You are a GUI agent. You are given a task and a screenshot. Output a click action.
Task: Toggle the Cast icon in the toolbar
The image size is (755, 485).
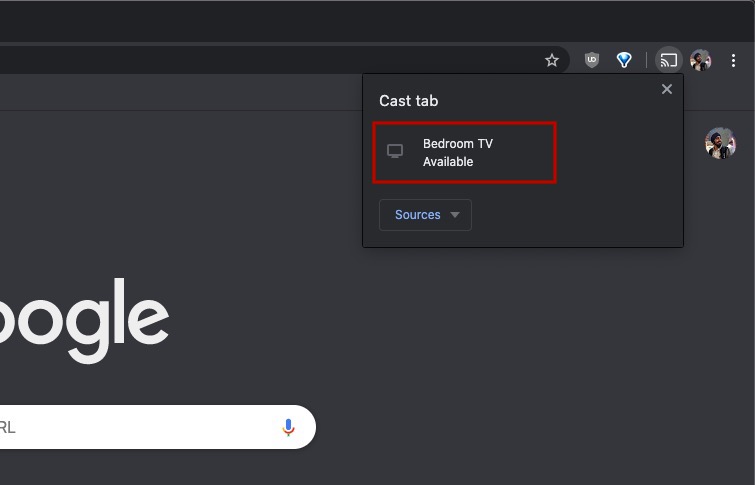[667, 60]
